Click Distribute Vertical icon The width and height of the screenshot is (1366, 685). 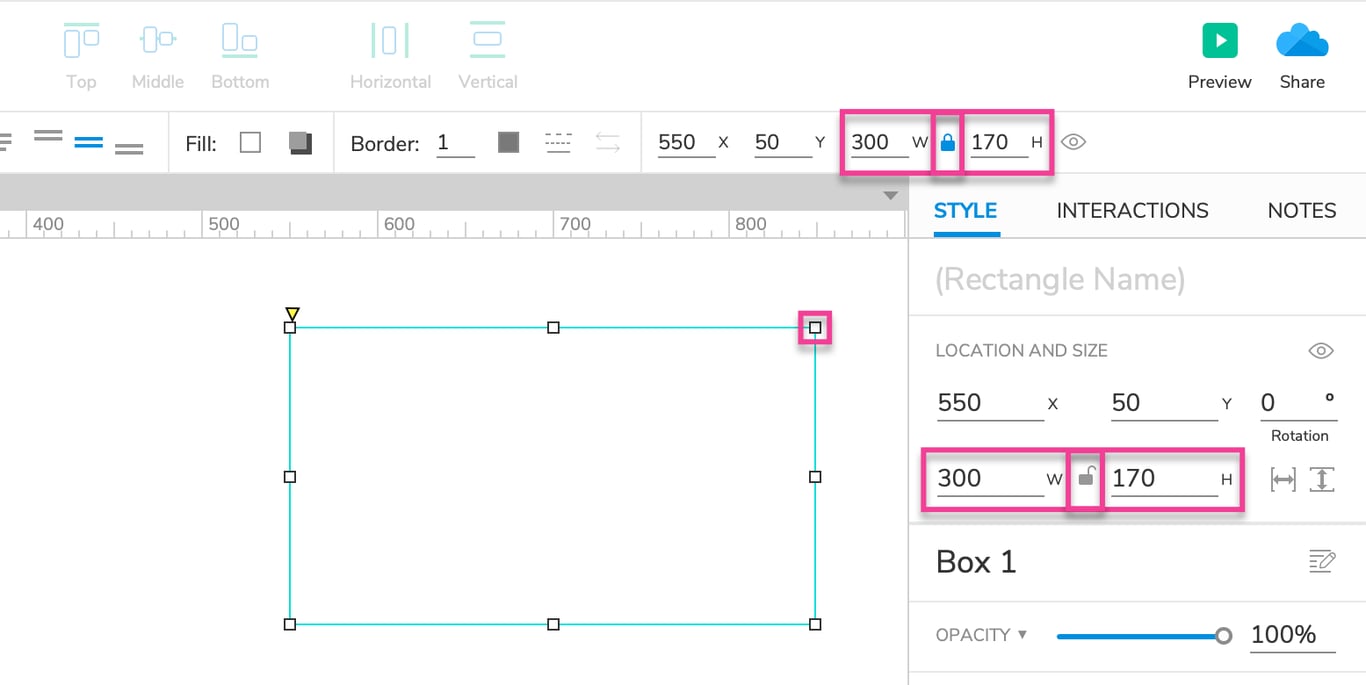(487, 40)
